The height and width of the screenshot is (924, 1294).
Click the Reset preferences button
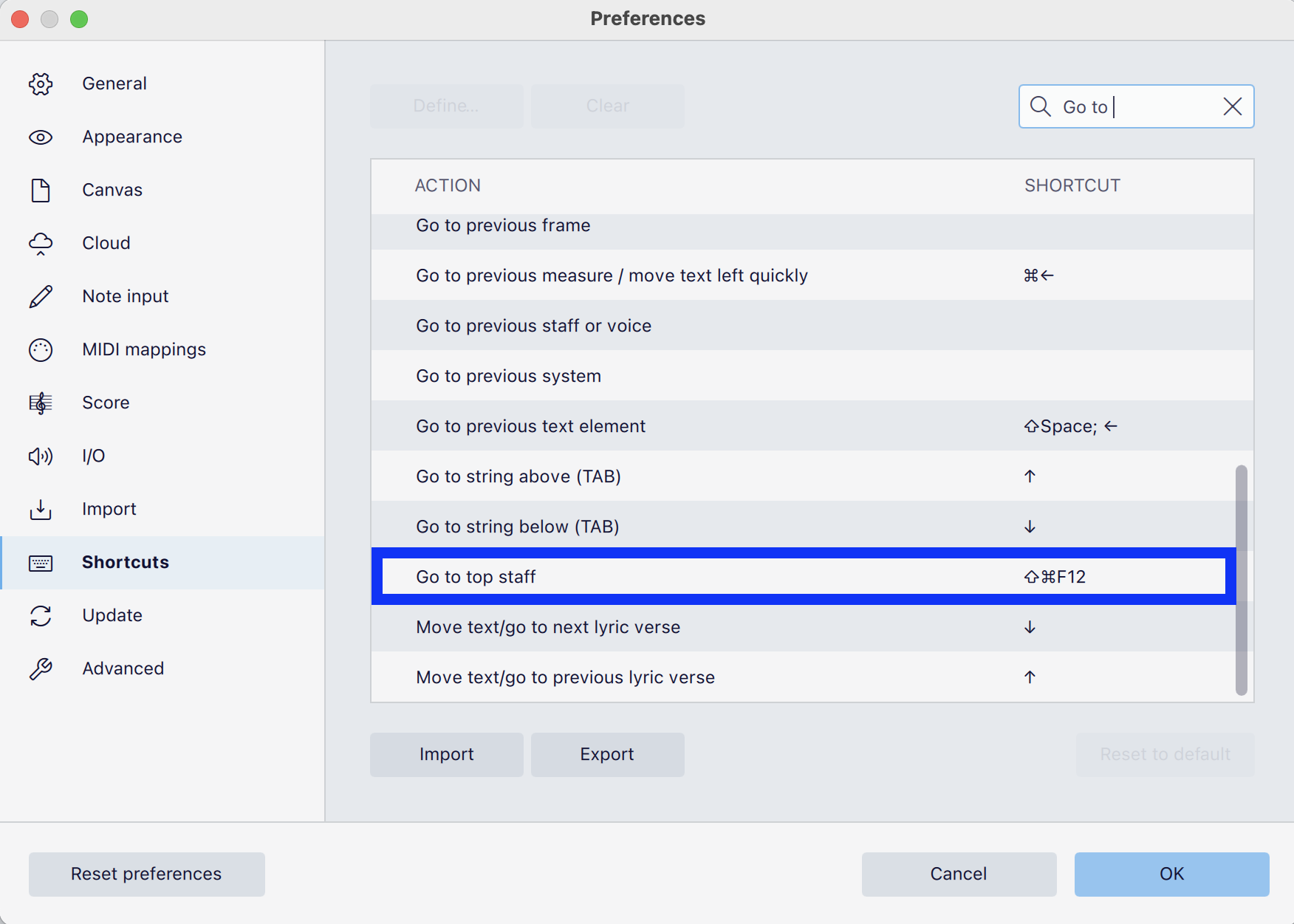(146, 874)
